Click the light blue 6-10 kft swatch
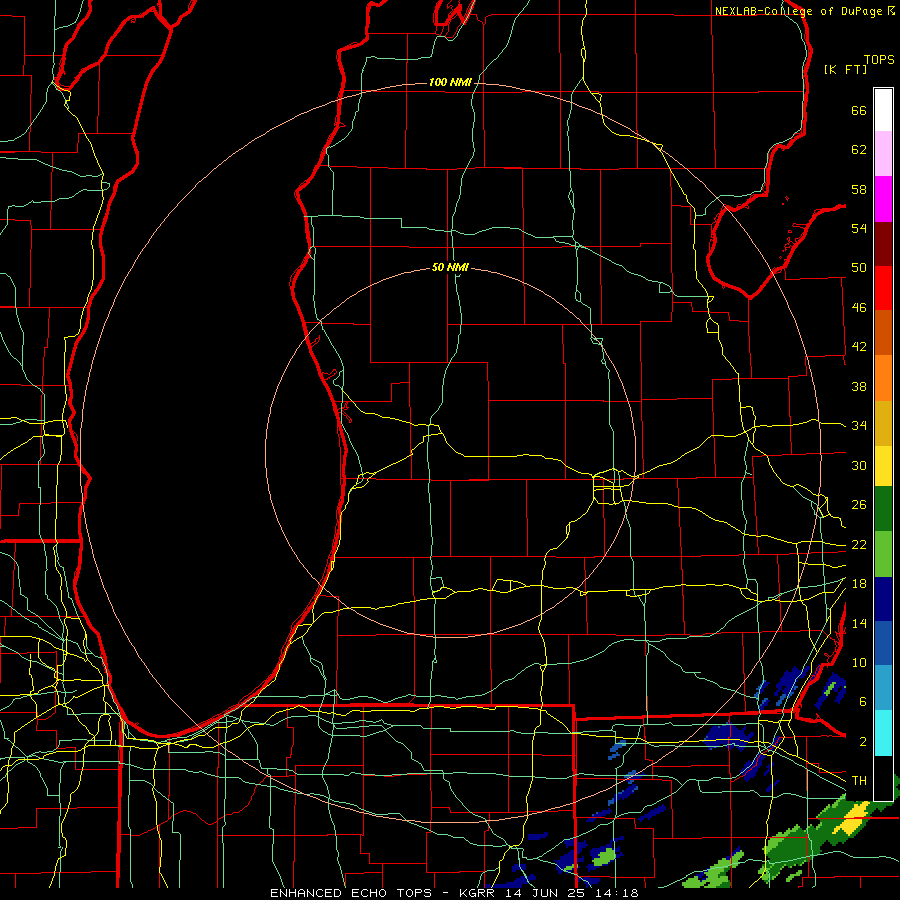The height and width of the screenshot is (900, 900). coord(883,688)
